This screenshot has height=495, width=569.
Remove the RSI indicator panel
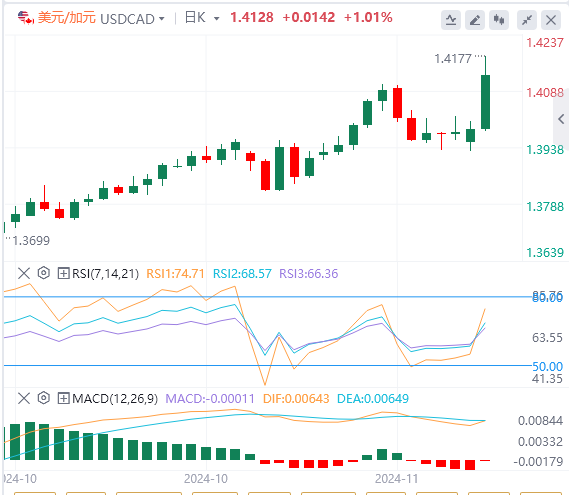point(24,273)
